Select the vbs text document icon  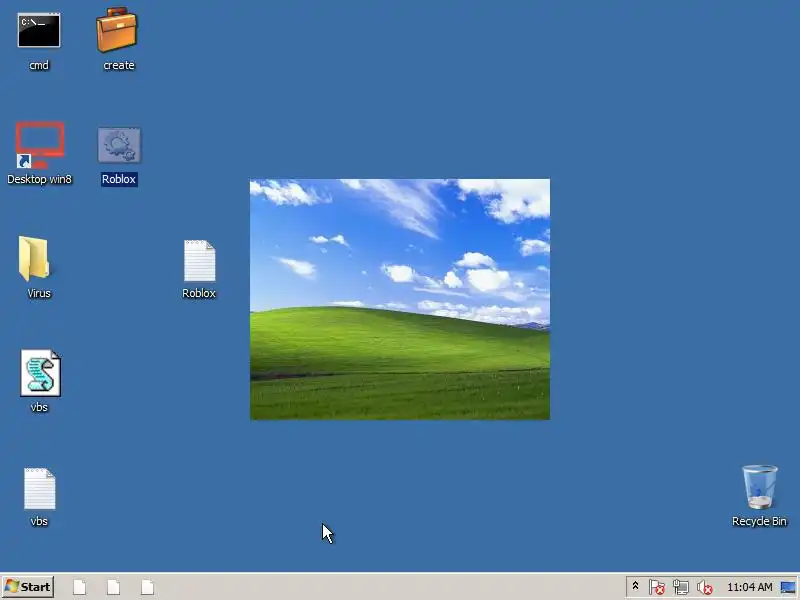point(39,489)
